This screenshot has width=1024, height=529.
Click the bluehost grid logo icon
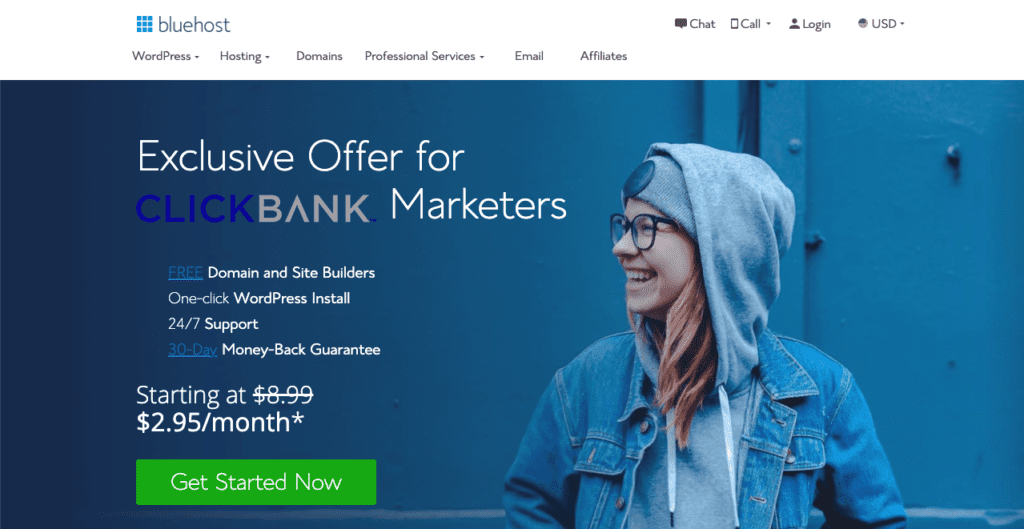pos(144,24)
